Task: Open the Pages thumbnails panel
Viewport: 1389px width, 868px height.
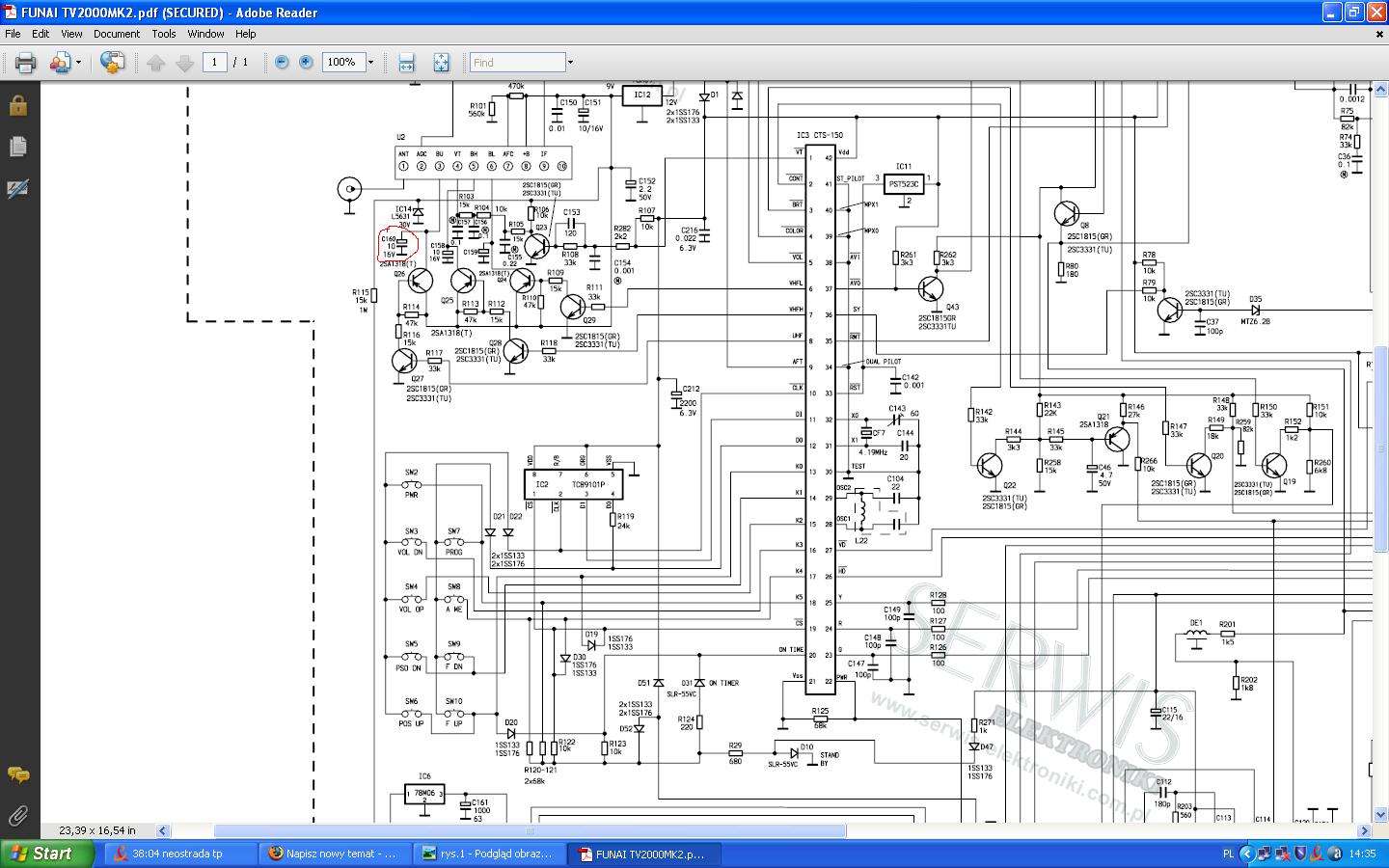Action: coord(17,147)
